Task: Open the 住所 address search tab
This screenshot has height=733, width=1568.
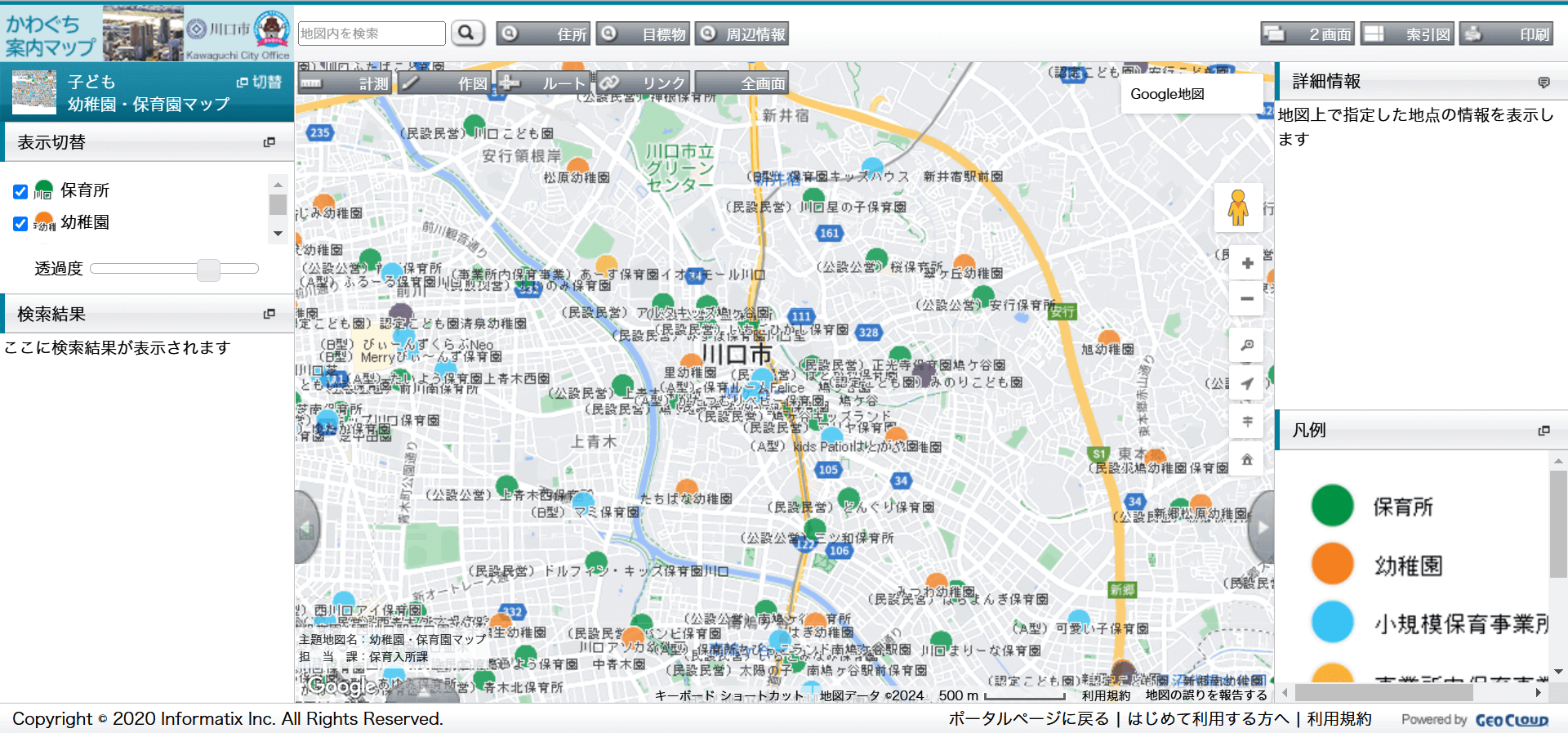Action: pyautogui.click(x=544, y=34)
